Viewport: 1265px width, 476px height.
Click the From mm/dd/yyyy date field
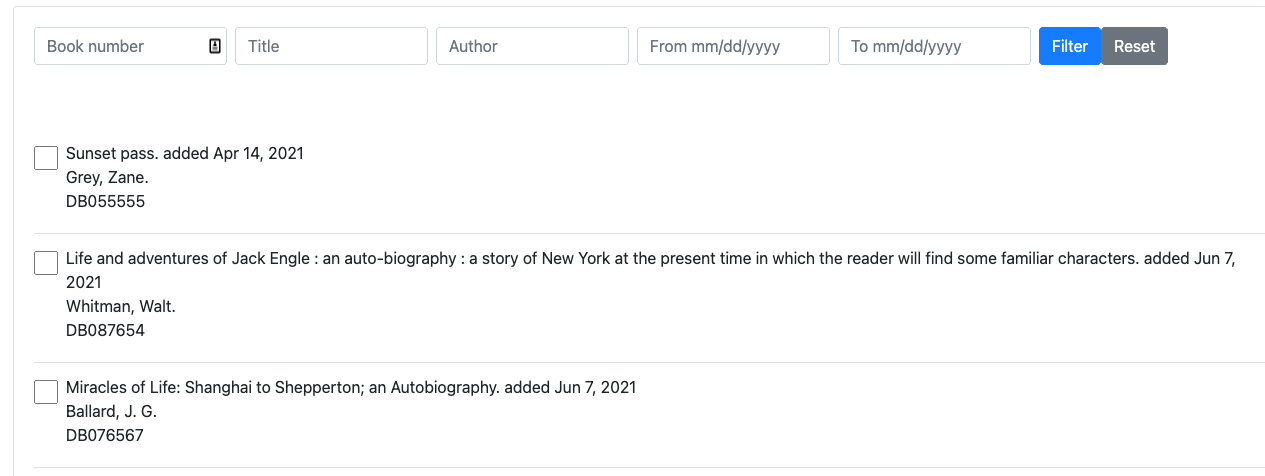733,46
